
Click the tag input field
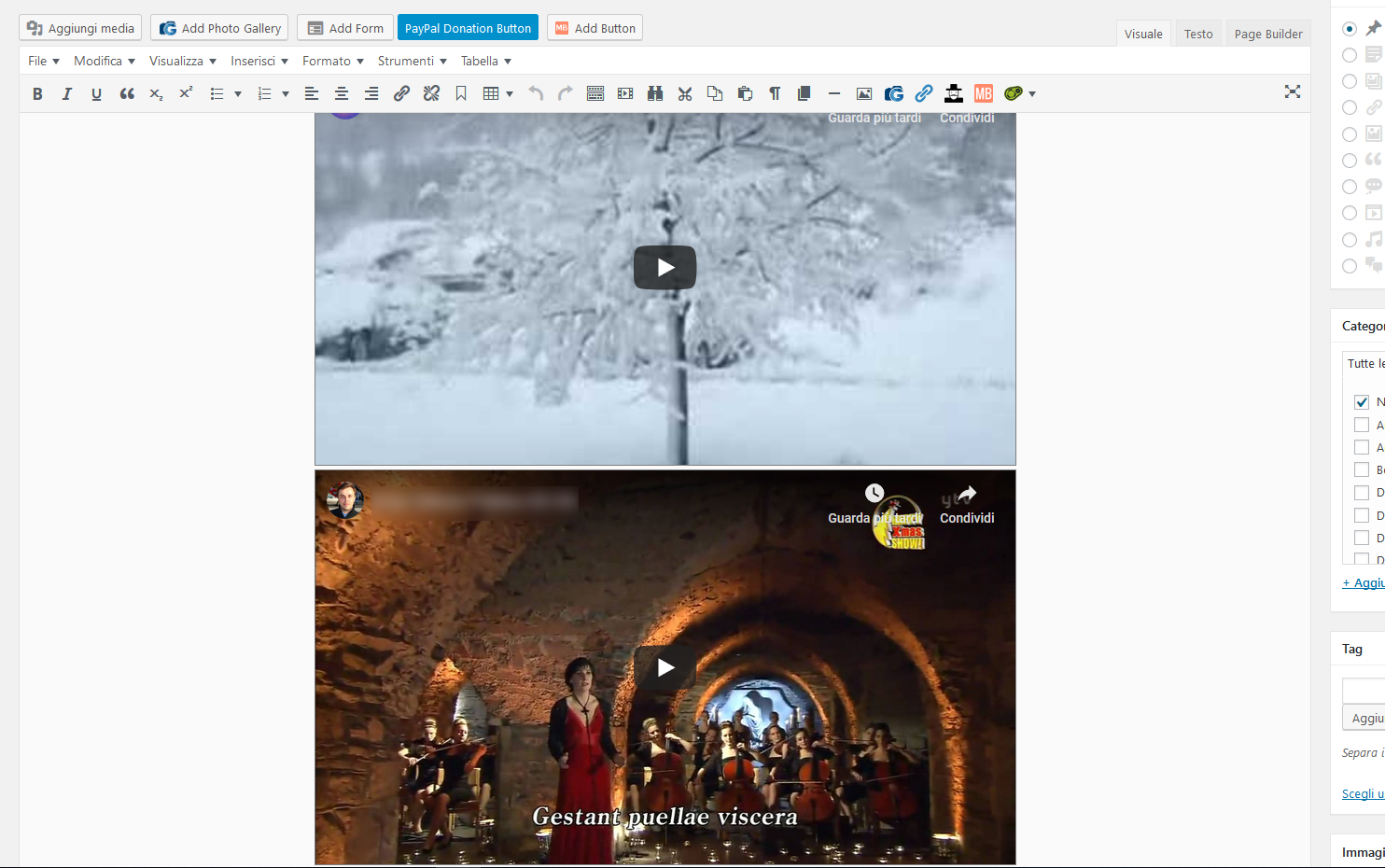click(x=1364, y=691)
